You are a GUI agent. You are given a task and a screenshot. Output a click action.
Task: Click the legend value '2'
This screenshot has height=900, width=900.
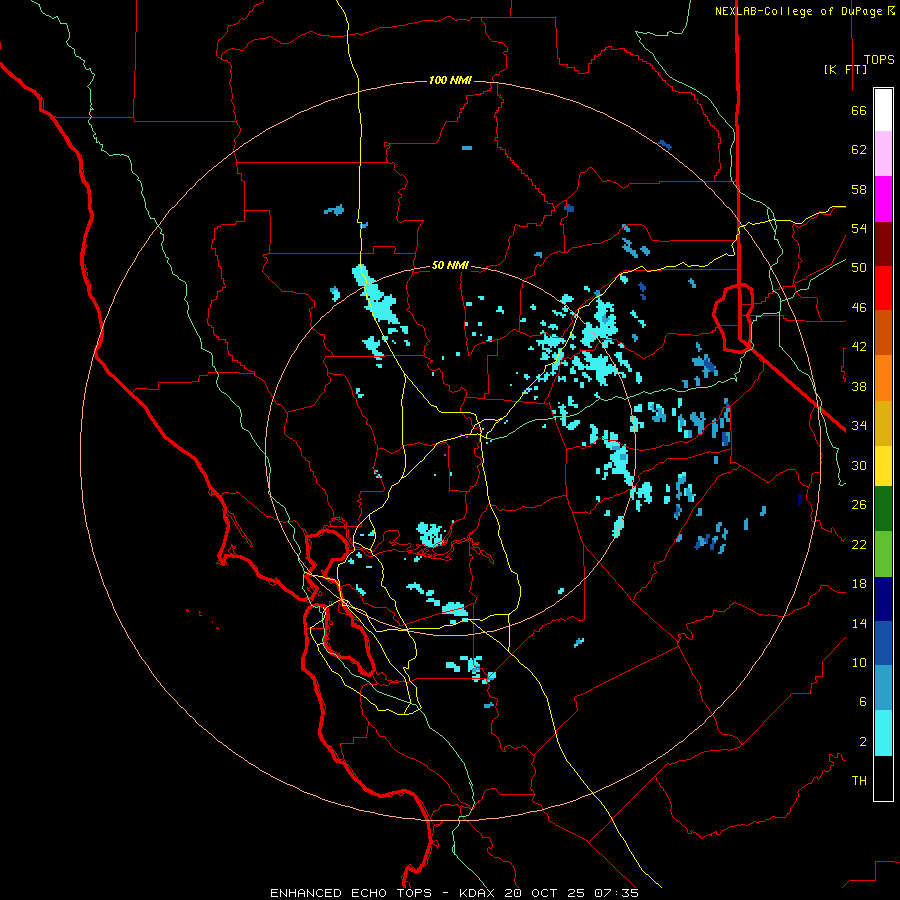click(x=863, y=741)
